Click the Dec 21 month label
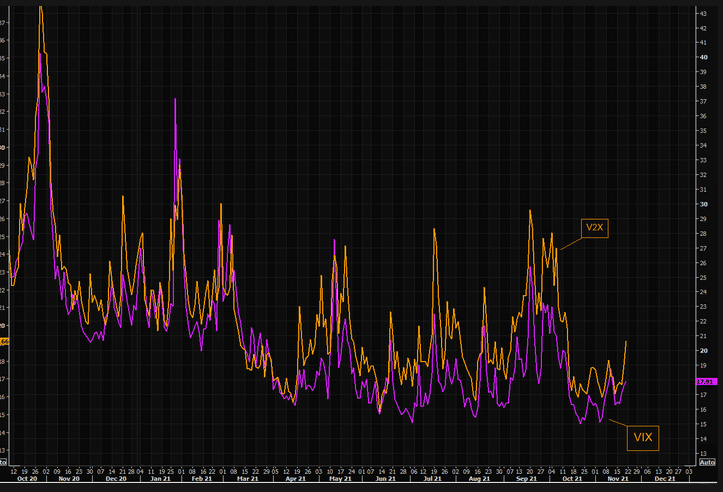The height and width of the screenshot is (492, 723). tap(665, 479)
